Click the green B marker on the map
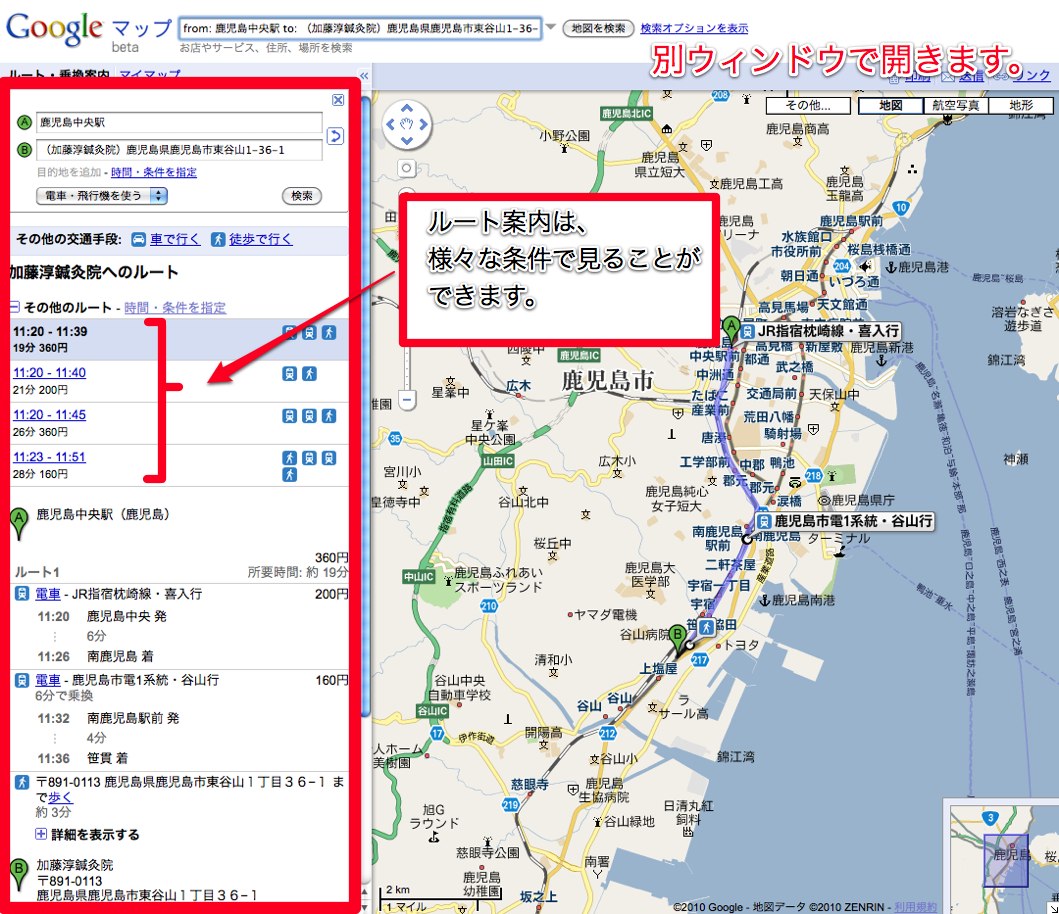 click(677, 640)
